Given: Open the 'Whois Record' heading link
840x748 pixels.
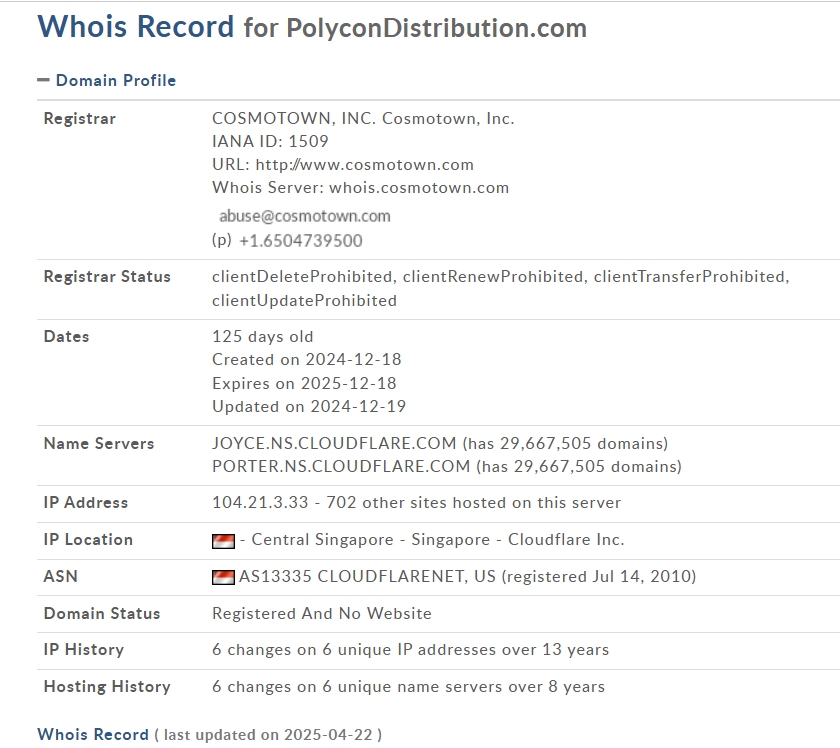Looking at the screenshot, I should pyautogui.click(x=136, y=27).
